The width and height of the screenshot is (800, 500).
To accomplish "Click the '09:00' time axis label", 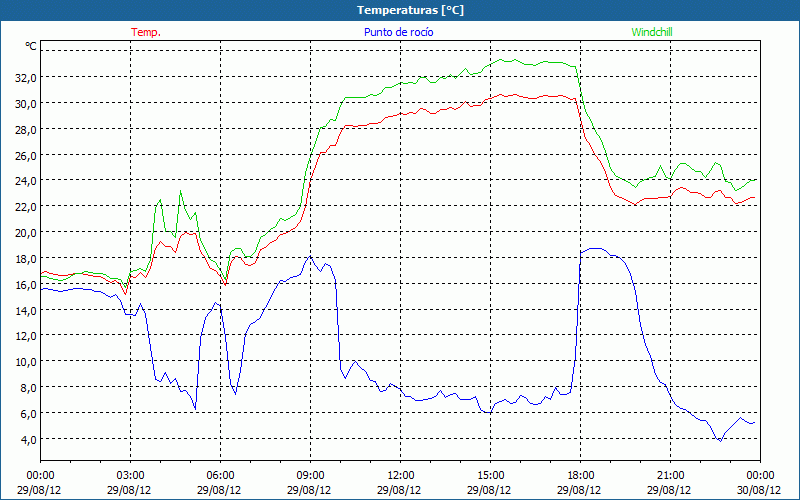I will coord(310,476).
